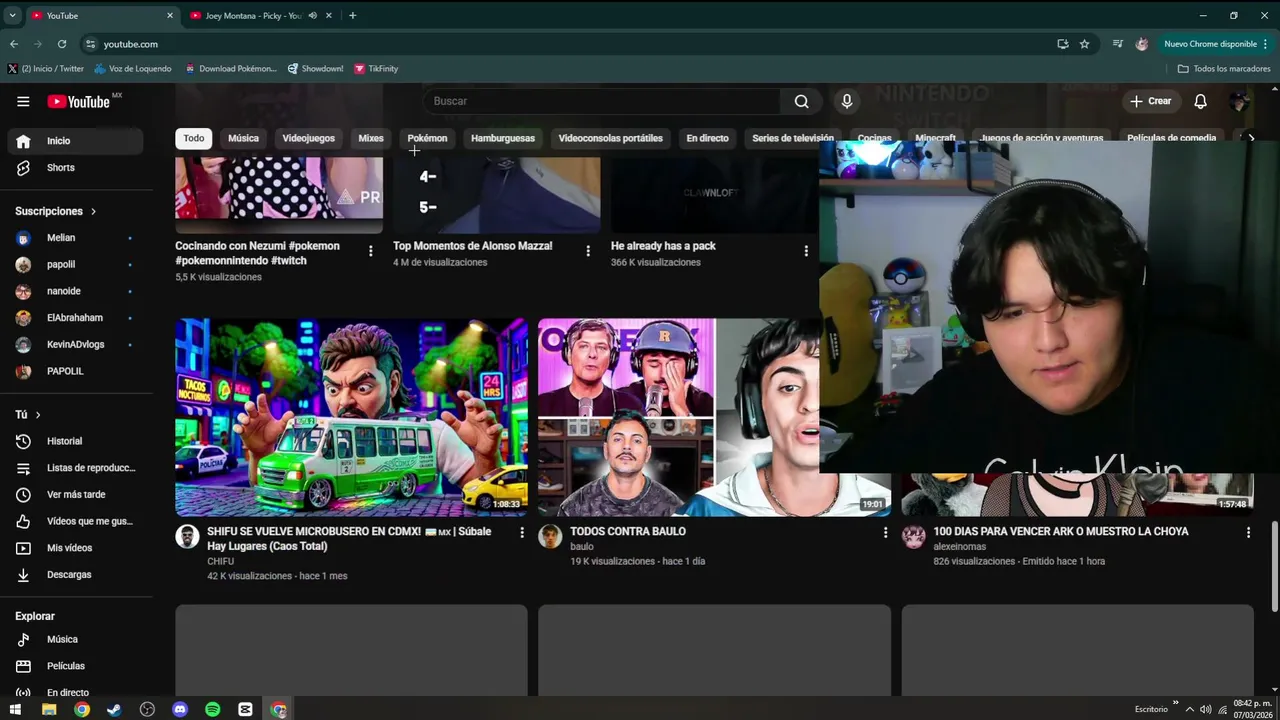Open options for He already has a pack
This screenshot has width=1280, height=720.
[x=806, y=251]
